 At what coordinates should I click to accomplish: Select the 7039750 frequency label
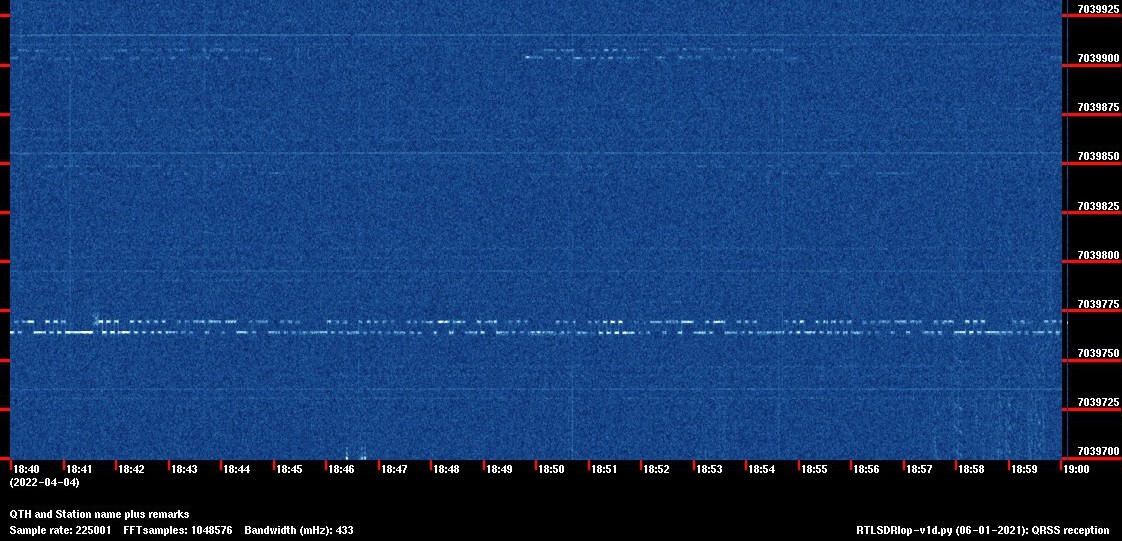[1098, 354]
